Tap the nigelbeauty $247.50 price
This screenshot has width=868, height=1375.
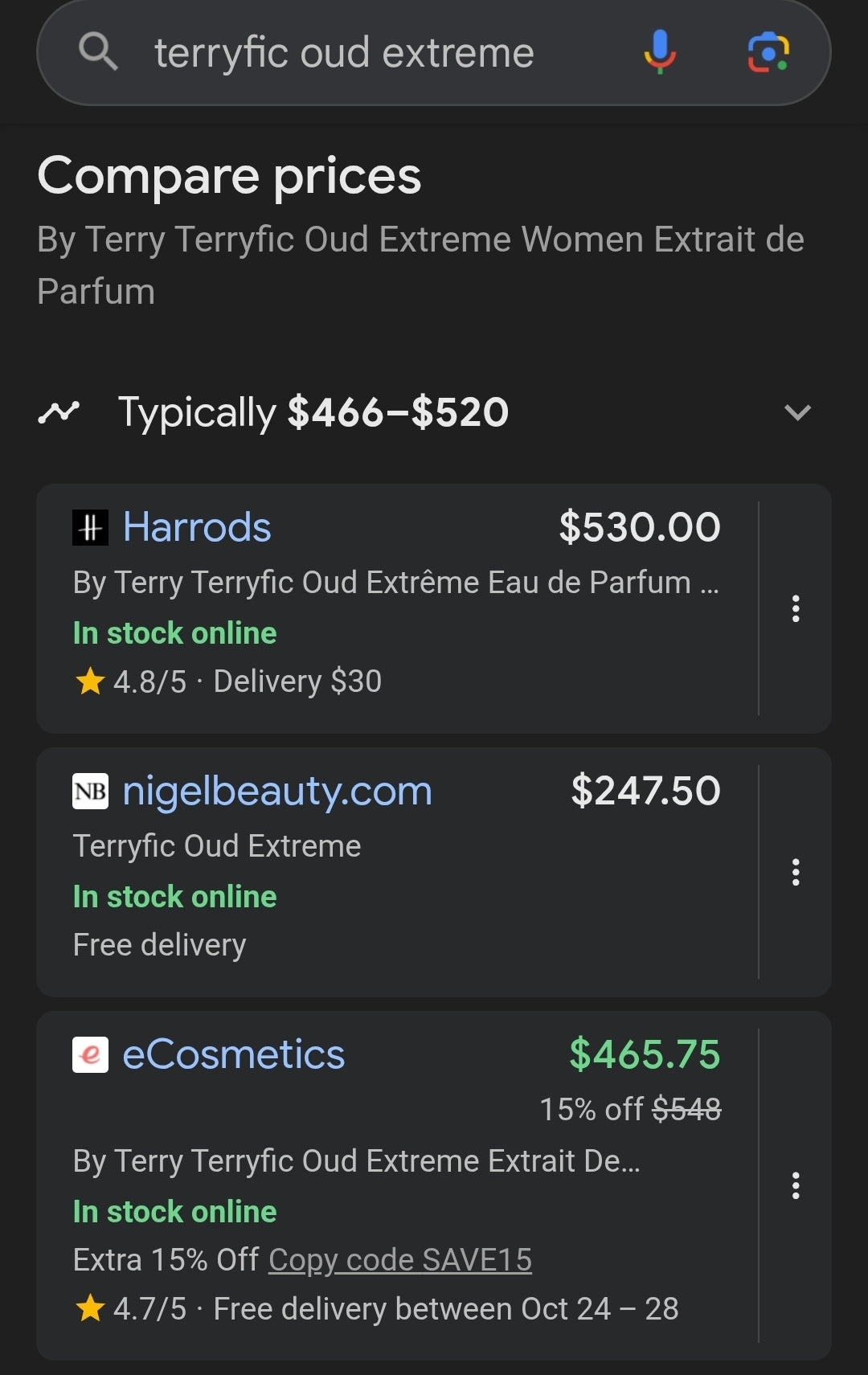645,791
